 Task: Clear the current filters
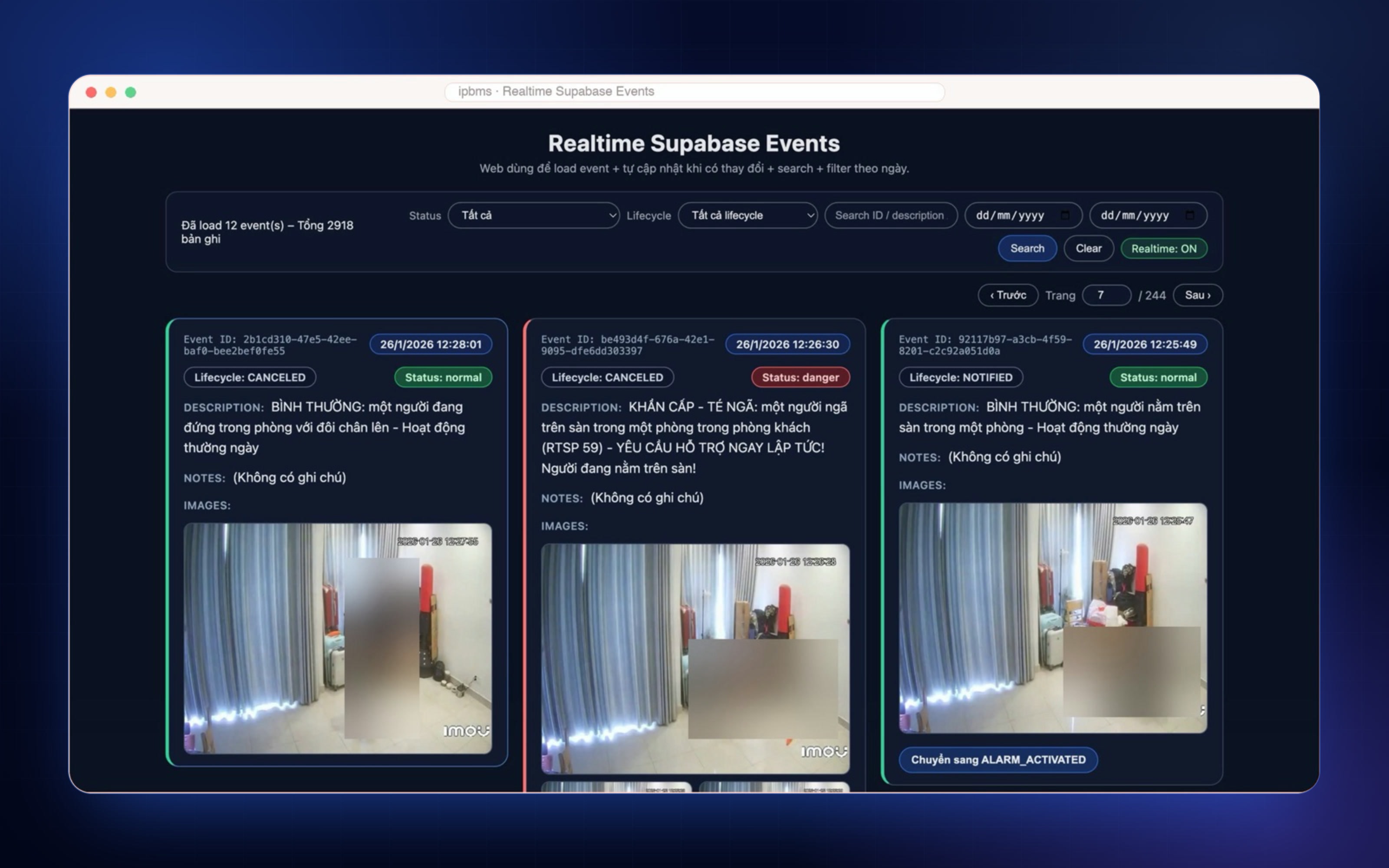click(1088, 249)
